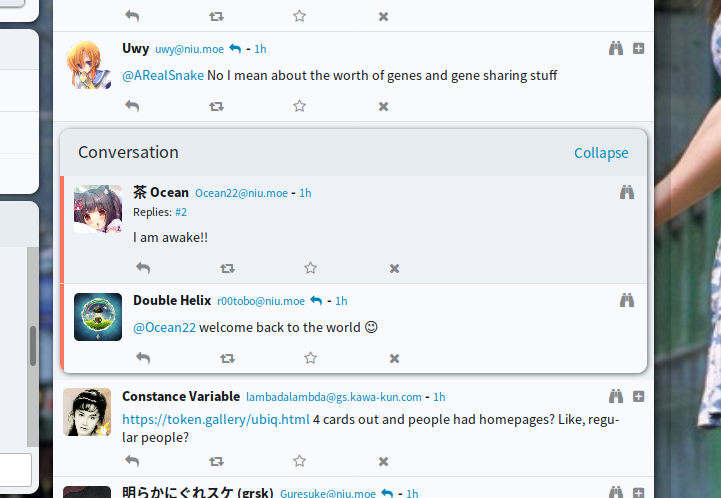721x498 pixels.
Task: Expand Uwy's post with plus icon
Action: coord(639,48)
